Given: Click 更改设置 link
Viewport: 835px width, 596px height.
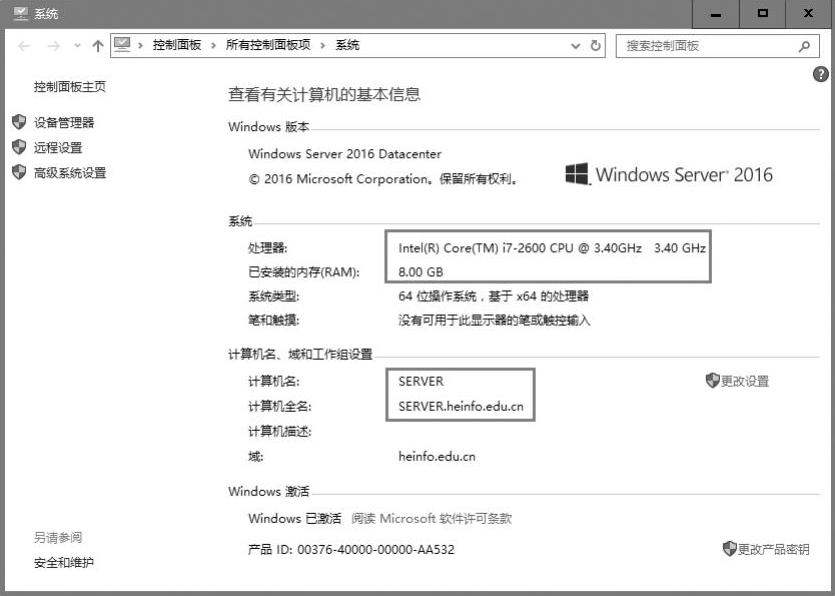Looking at the screenshot, I should pos(744,381).
